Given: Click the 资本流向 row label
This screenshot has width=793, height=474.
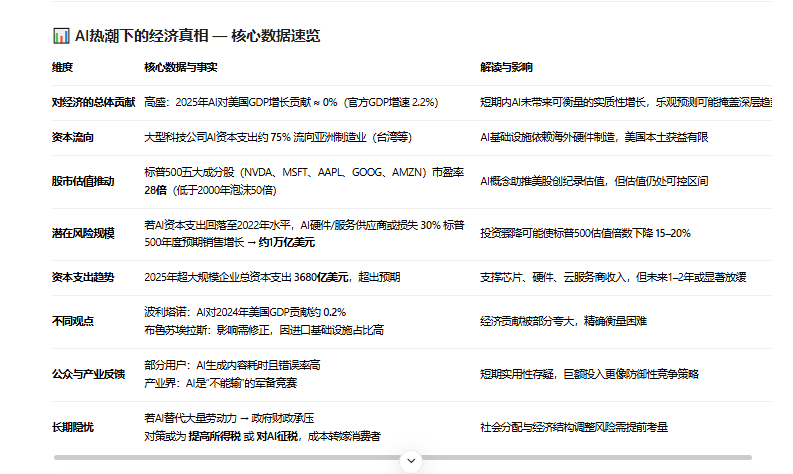Looking at the screenshot, I should click(x=73, y=137).
